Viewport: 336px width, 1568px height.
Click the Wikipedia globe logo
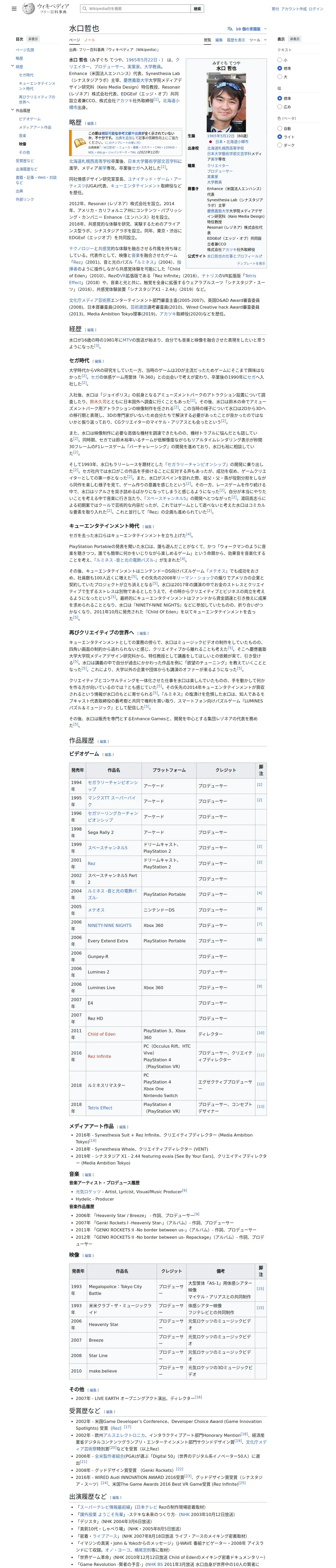tap(29, 9)
